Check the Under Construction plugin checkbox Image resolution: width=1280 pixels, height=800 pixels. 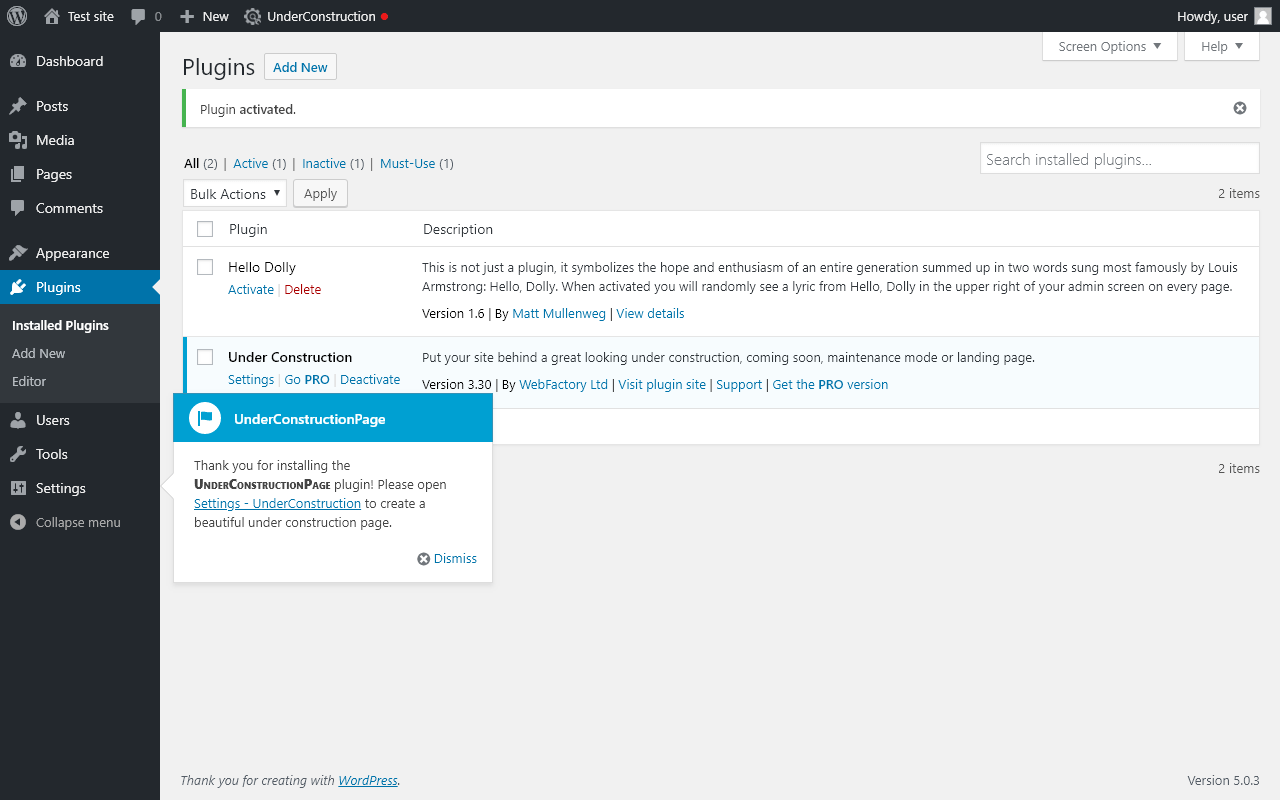205,357
